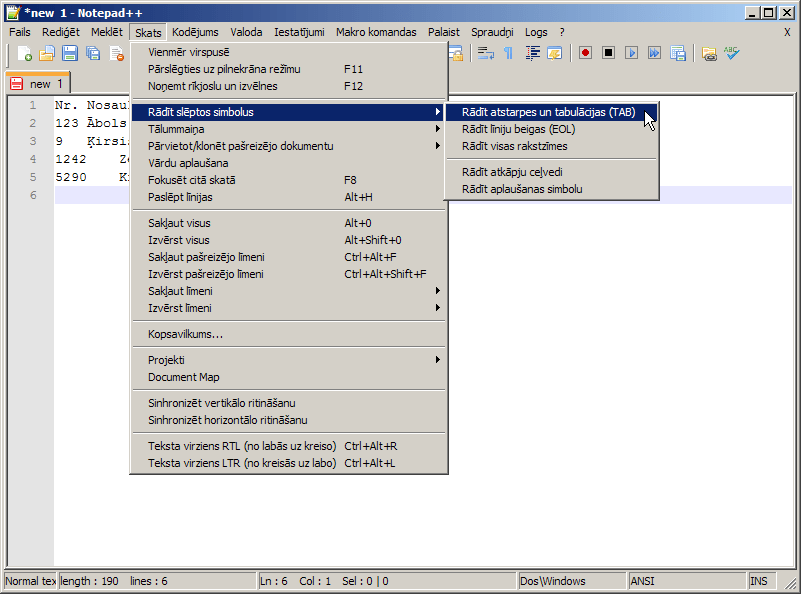The width and height of the screenshot is (801, 594).
Task: Close the open Skats menu
Action: coord(148,33)
